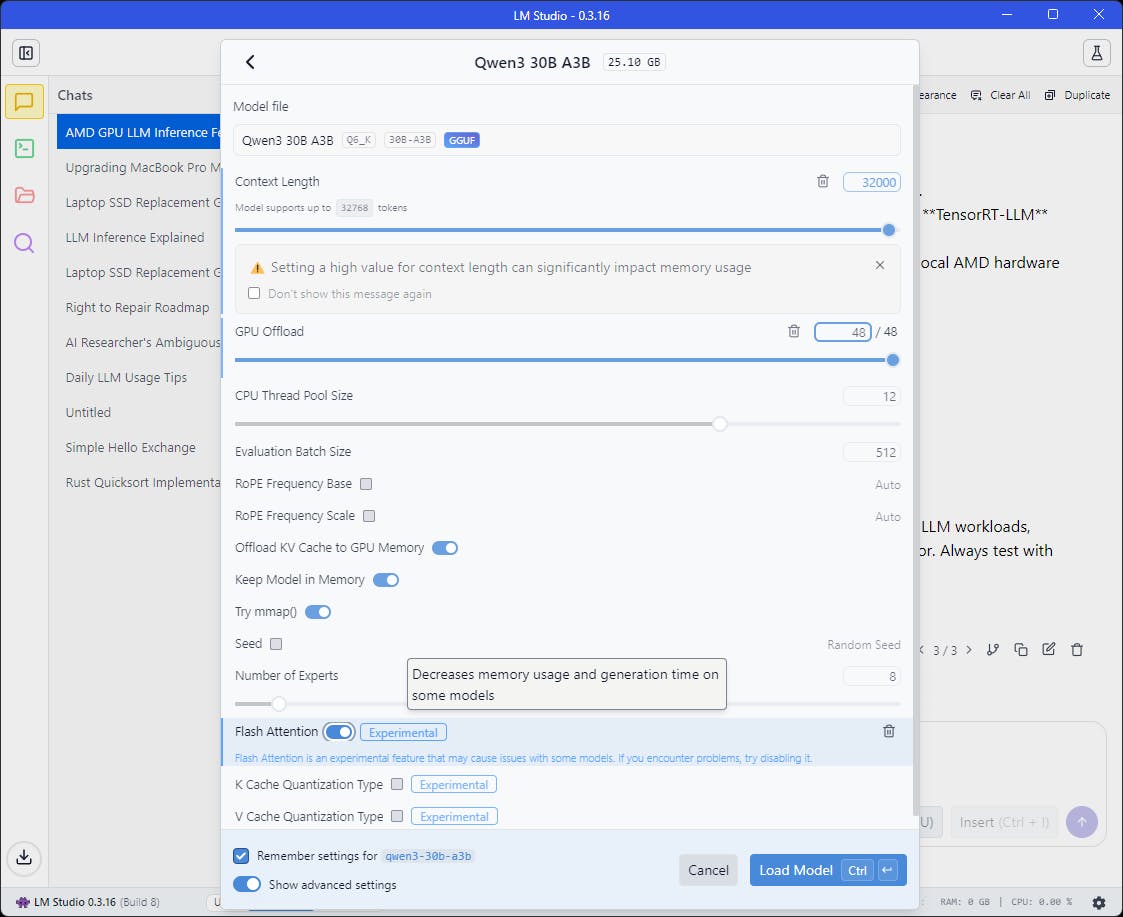Click the Evaluation Batch Size field
The height and width of the screenshot is (917, 1123).
coord(872,452)
